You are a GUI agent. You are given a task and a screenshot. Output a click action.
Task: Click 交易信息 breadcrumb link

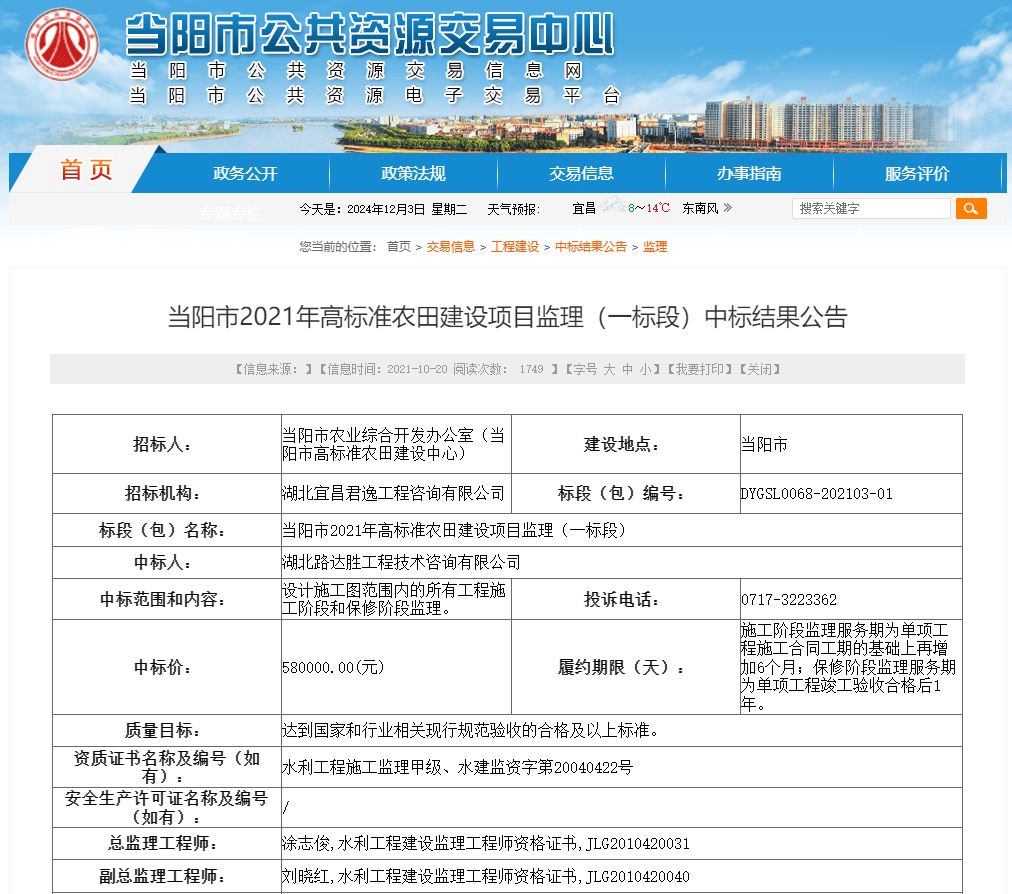(450, 247)
